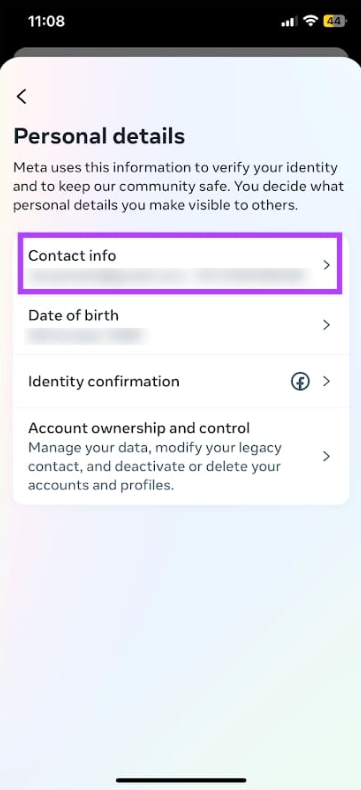The image size is (361, 790).
Task: Tap the home indicator bar at bottom
Action: (x=181, y=780)
